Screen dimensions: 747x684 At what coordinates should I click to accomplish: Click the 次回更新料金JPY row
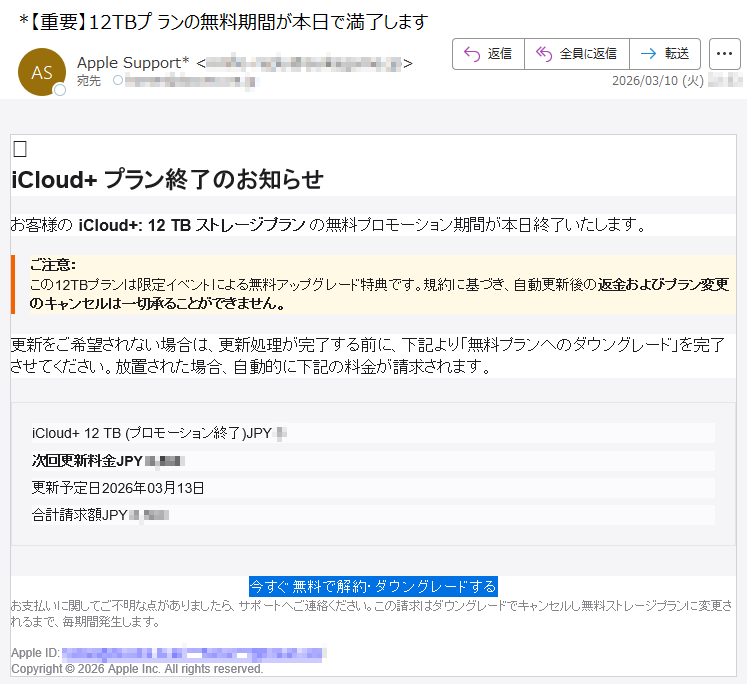pos(373,461)
